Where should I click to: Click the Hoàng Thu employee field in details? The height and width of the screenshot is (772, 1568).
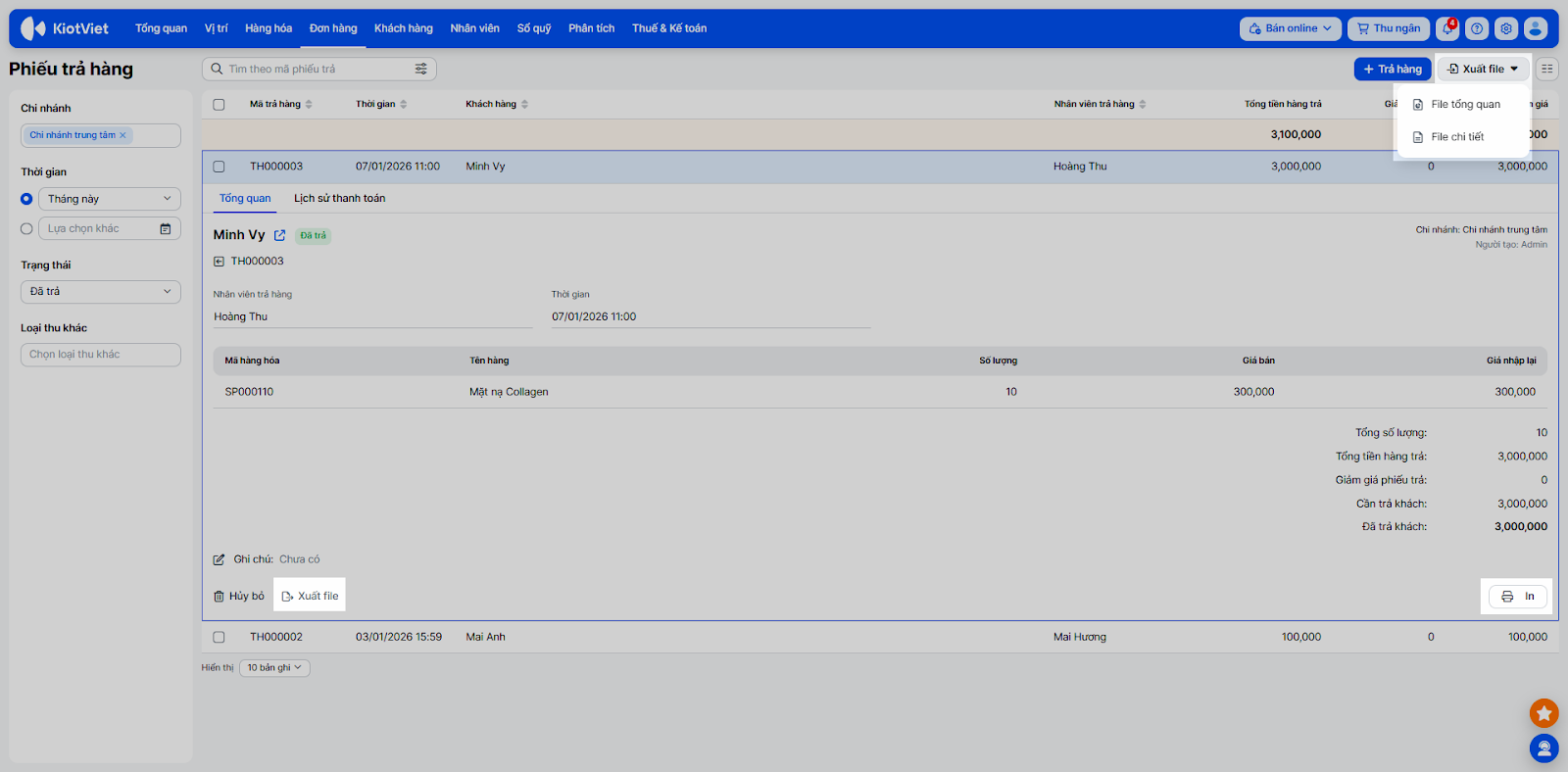point(372,316)
